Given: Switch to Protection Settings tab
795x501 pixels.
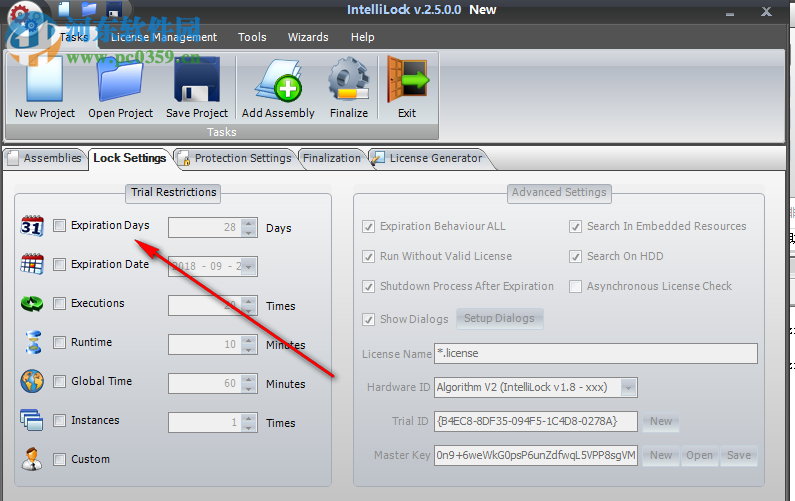Looking at the screenshot, I should (x=235, y=158).
